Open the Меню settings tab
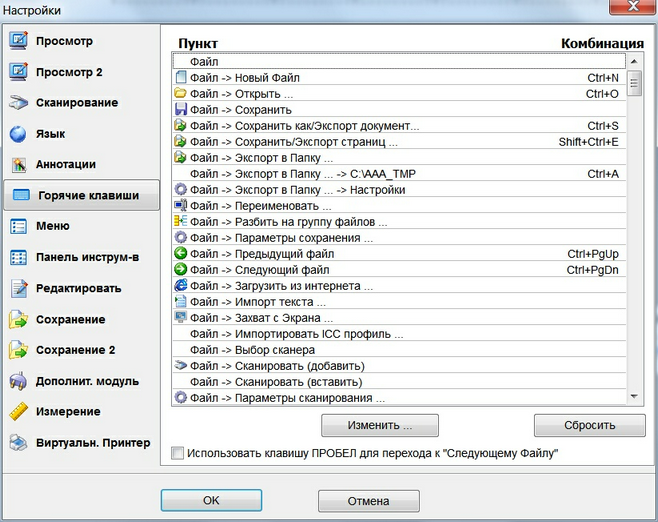This screenshot has width=658, height=522. [81, 226]
